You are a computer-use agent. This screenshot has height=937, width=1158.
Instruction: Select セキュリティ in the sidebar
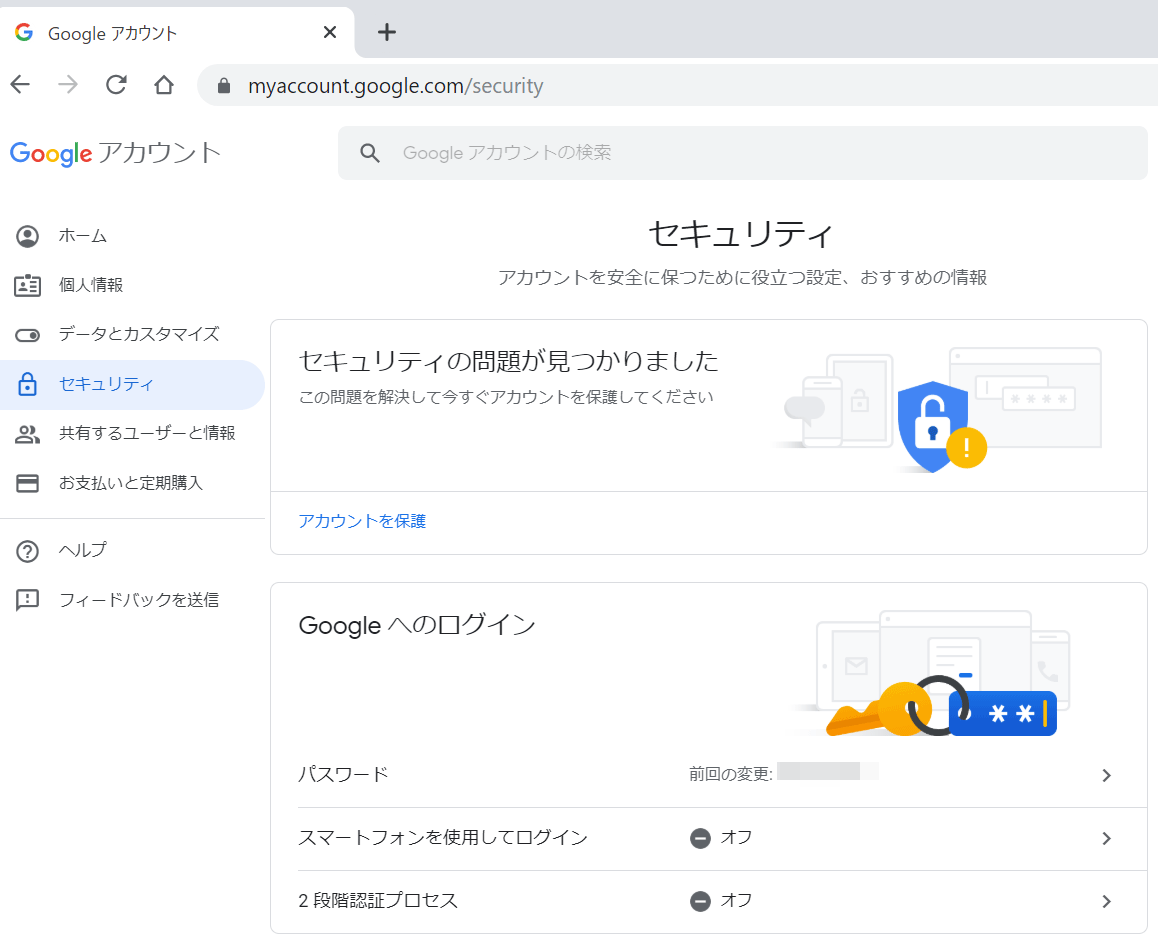tap(132, 385)
